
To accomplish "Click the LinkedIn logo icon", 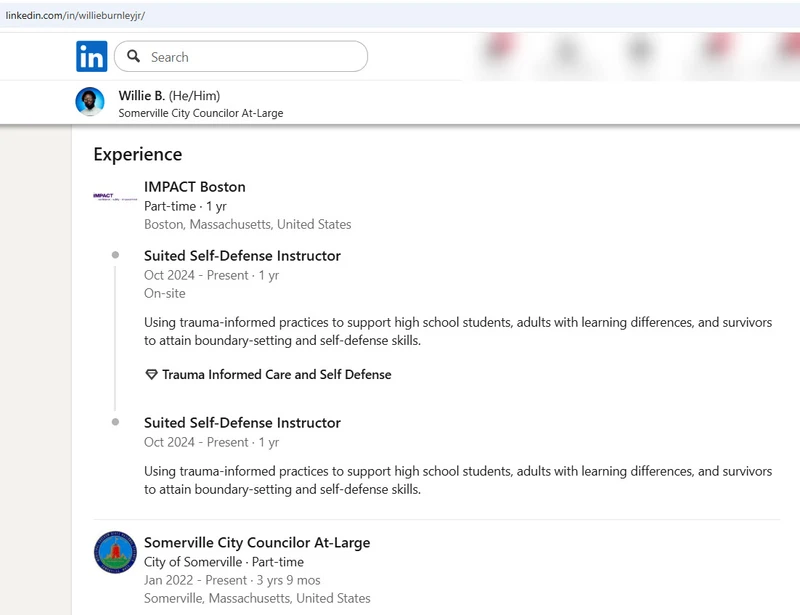I will pyautogui.click(x=91, y=57).
